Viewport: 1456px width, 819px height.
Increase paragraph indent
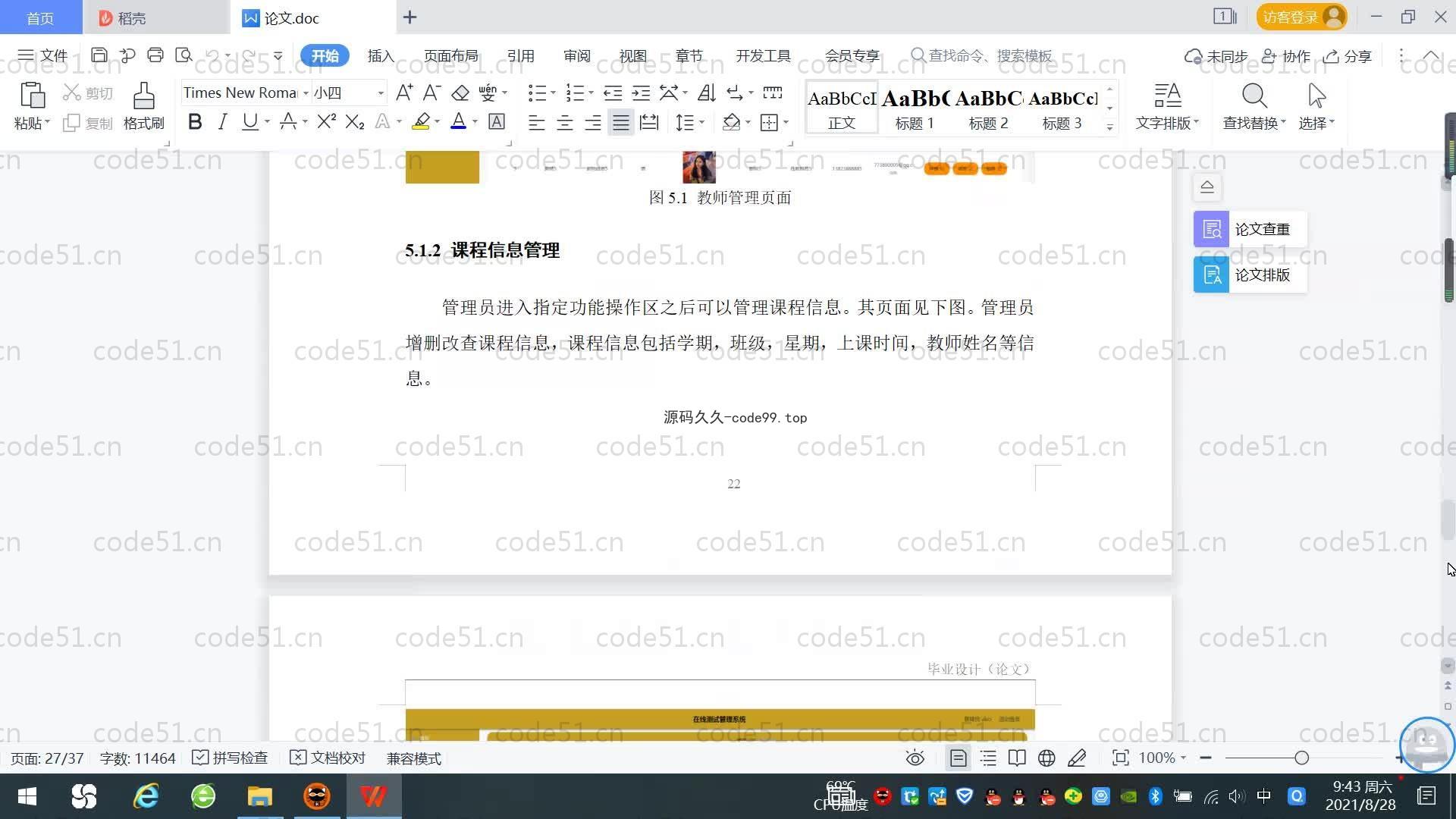pyautogui.click(x=642, y=93)
